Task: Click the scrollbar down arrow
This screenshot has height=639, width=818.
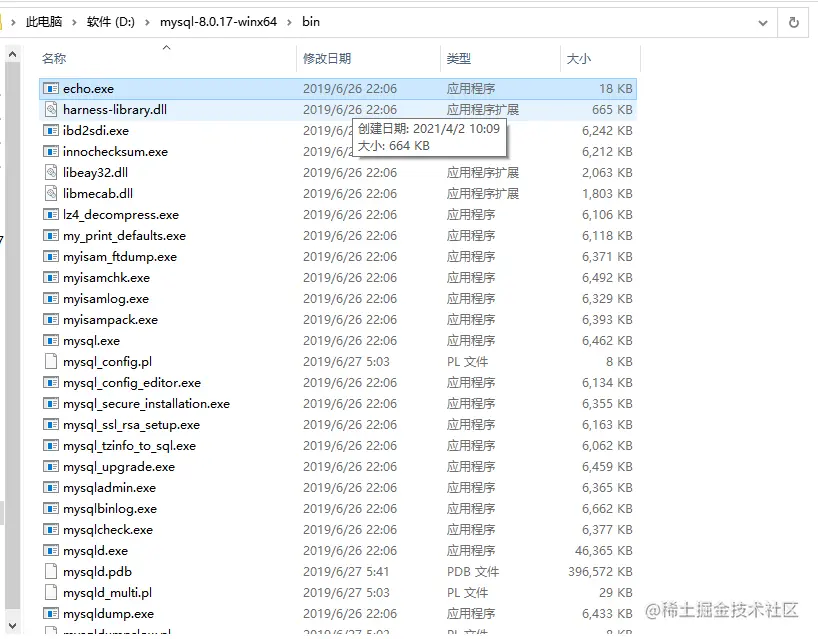Action: pos(13,625)
